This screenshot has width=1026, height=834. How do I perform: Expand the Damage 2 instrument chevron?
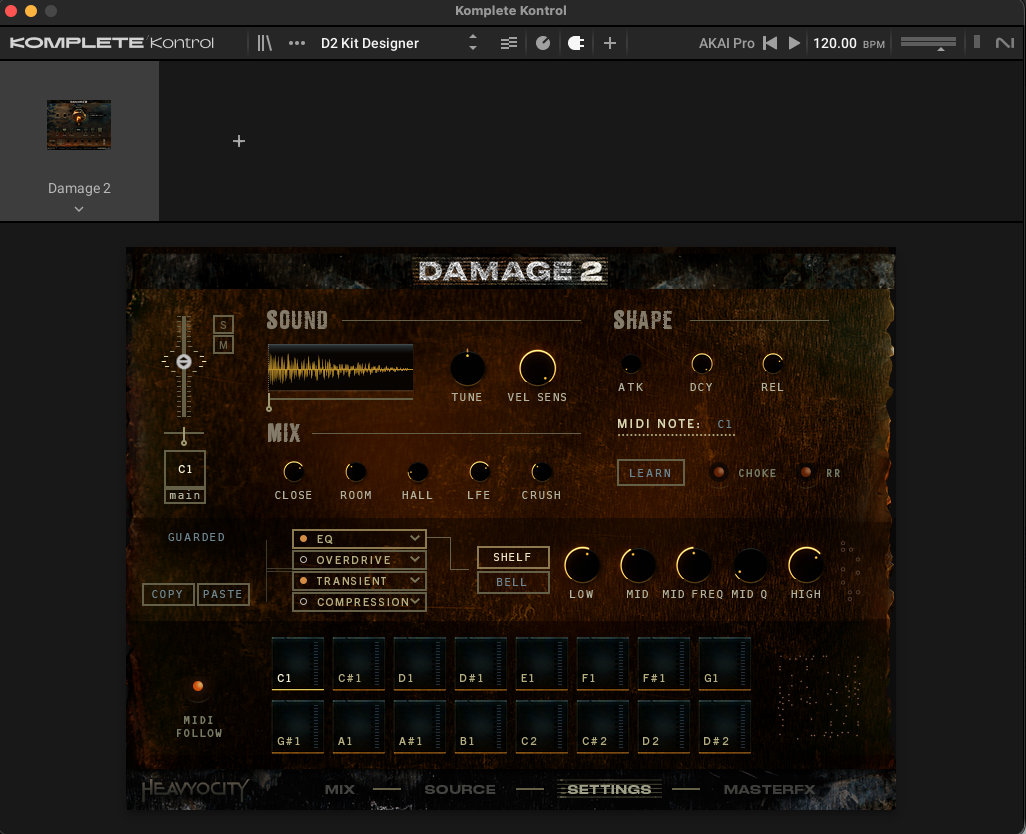coord(78,209)
